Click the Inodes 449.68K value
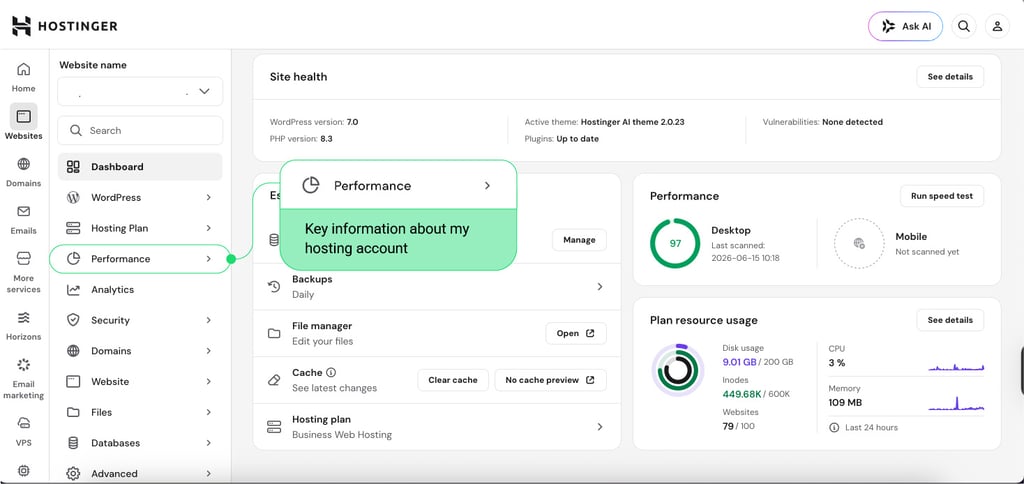1024x484 pixels. coord(742,394)
